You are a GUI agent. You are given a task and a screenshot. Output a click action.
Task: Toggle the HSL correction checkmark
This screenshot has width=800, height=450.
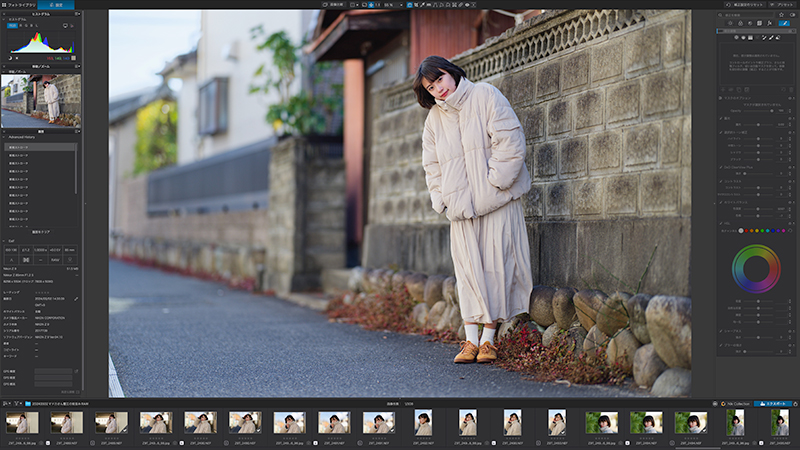720,223
